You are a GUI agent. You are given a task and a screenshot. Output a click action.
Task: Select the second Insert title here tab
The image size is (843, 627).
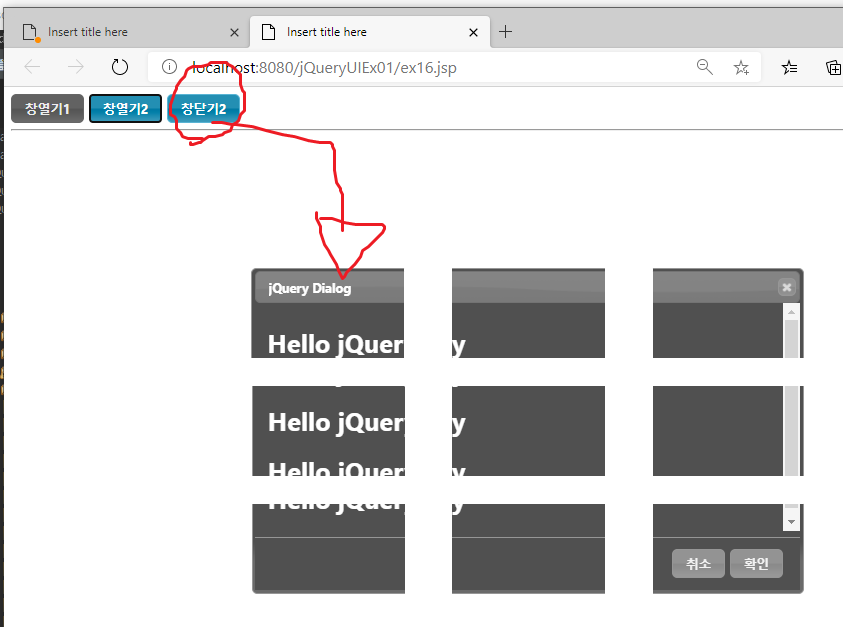click(370, 32)
